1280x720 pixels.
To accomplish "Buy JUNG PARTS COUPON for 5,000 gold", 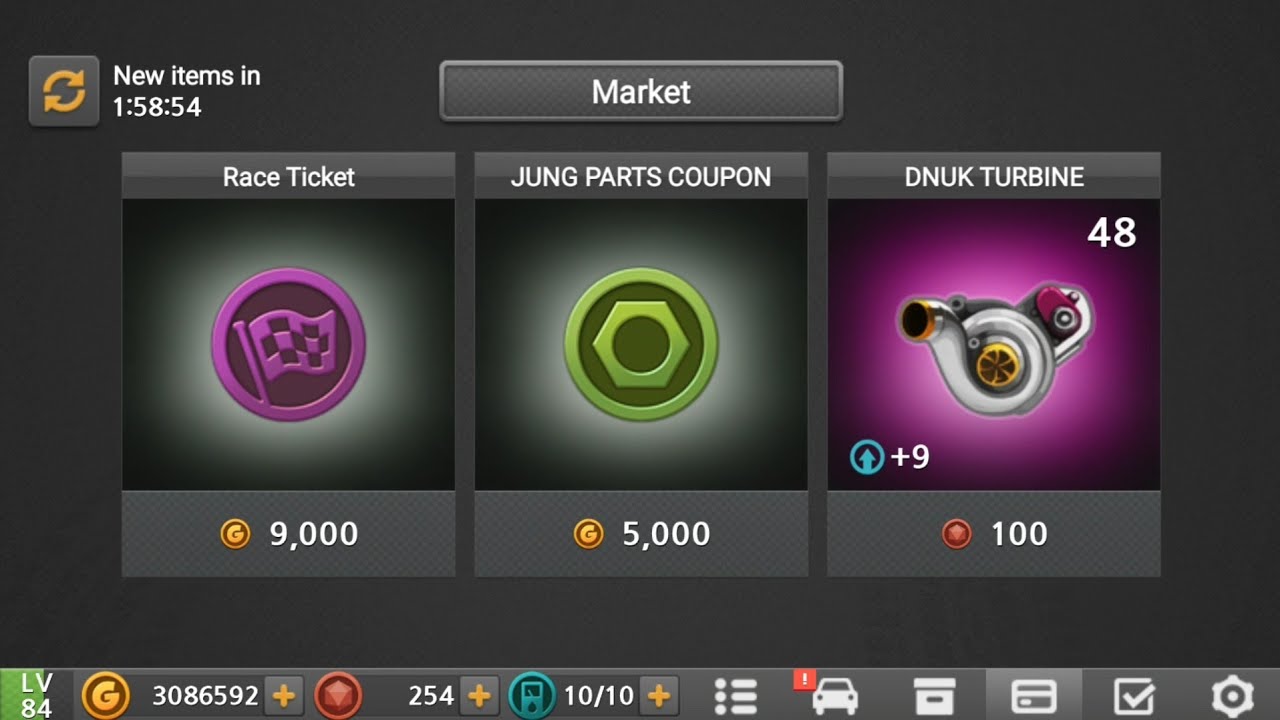I will pyautogui.click(x=641, y=534).
